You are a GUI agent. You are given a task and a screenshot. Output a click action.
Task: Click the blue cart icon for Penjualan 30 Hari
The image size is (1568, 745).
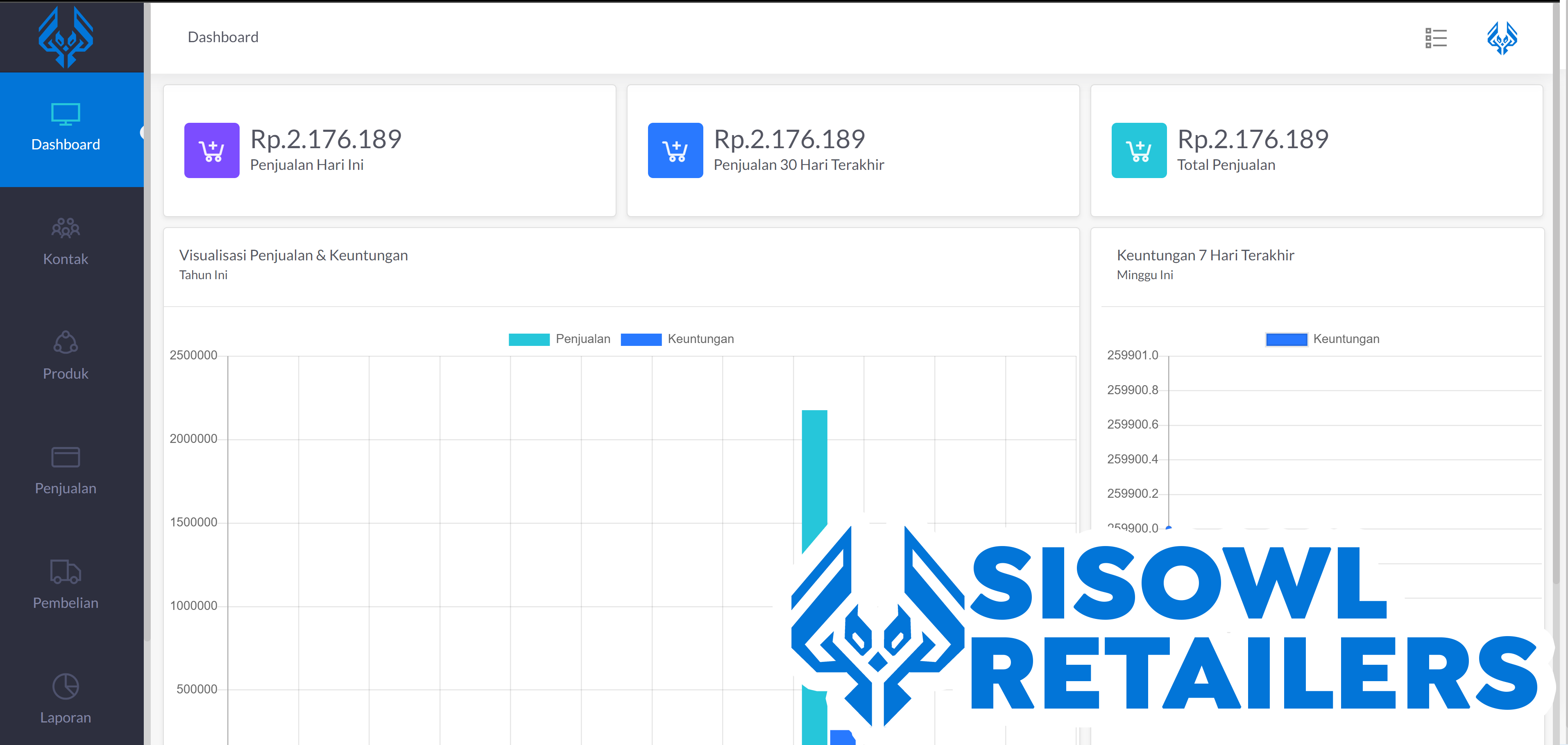[x=675, y=150]
